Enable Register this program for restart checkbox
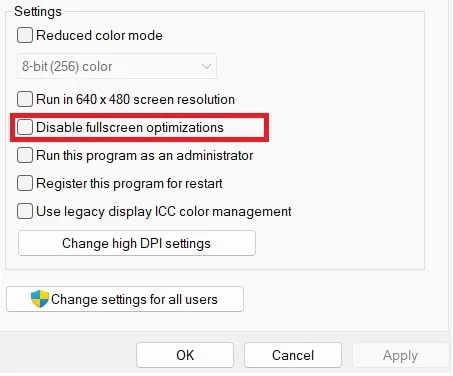The height and width of the screenshot is (376, 453). pos(25,183)
